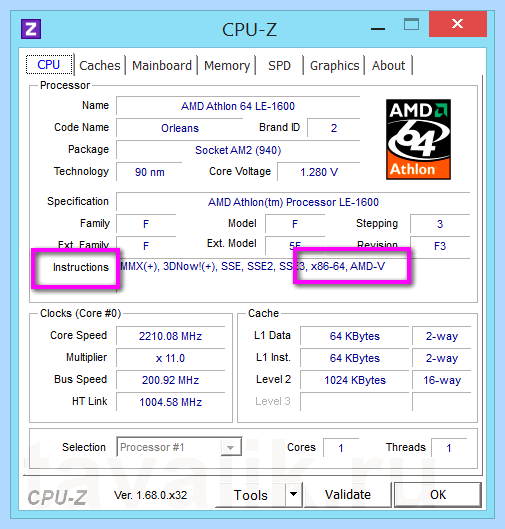Click the Core Speed value 2210.08 MHz

coord(170,336)
